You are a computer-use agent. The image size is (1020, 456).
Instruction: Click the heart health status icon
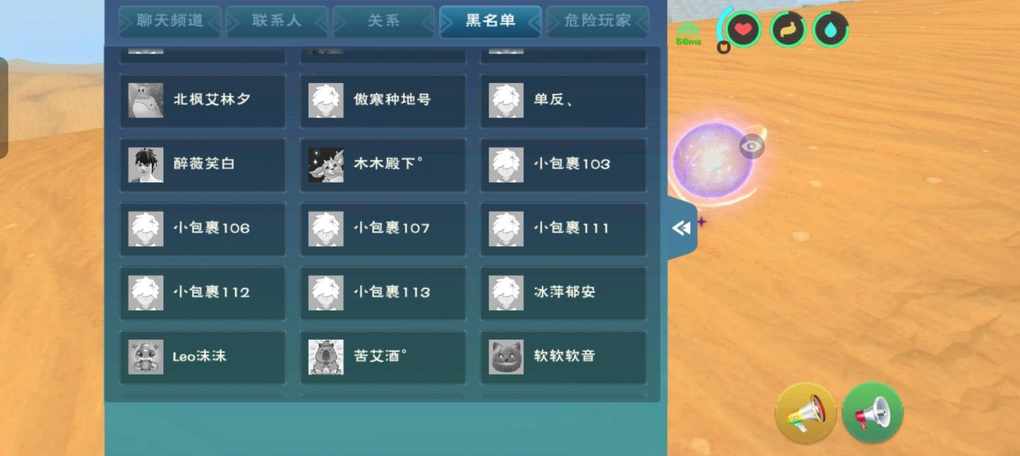pyautogui.click(x=744, y=29)
